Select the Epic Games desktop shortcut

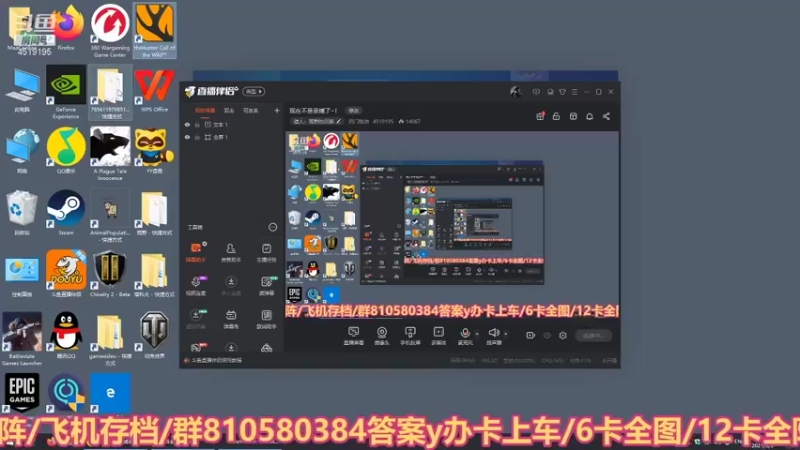click(x=21, y=392)
